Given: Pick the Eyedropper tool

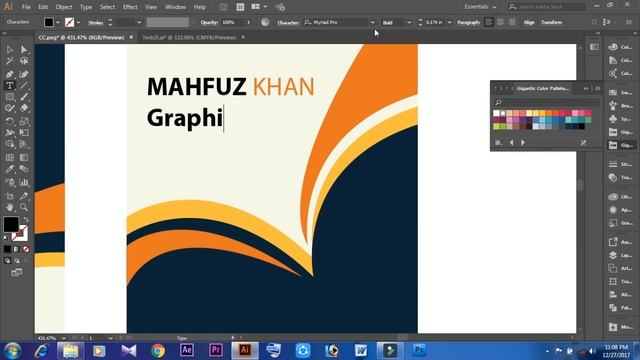Looking at the screenshot, I should point(9,169).
